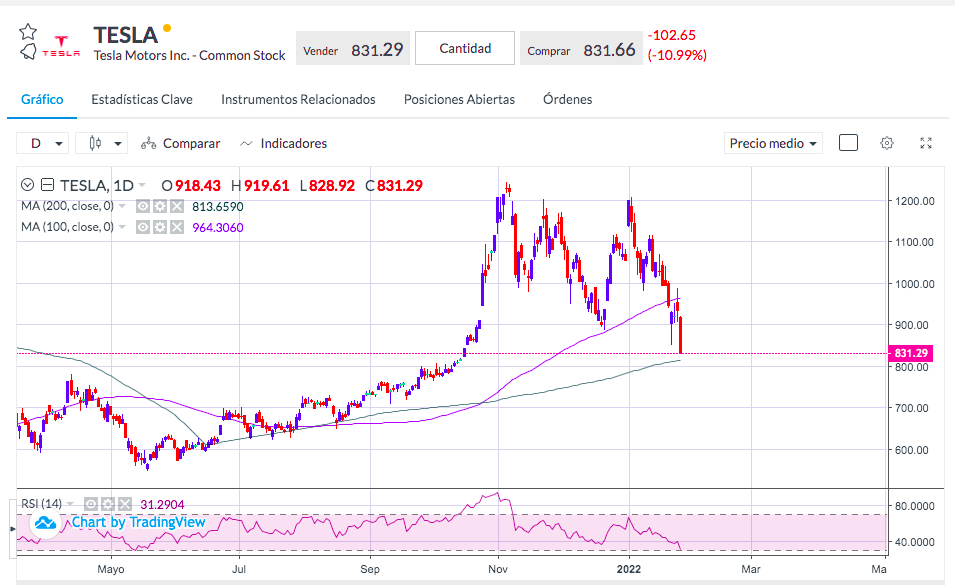Image resolution: width=955 pixels, height=585 pixels.
Task: Click the 1200.00 price axis label
Action: (914, 201)
